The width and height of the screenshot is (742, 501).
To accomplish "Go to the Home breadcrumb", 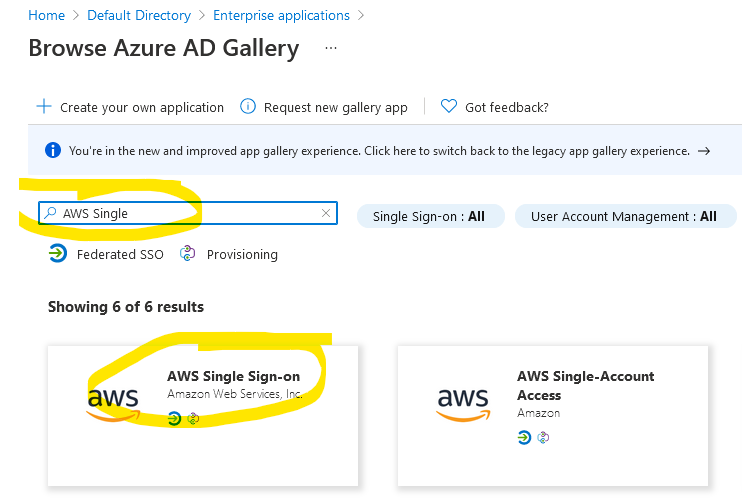I will coord(46,15).
